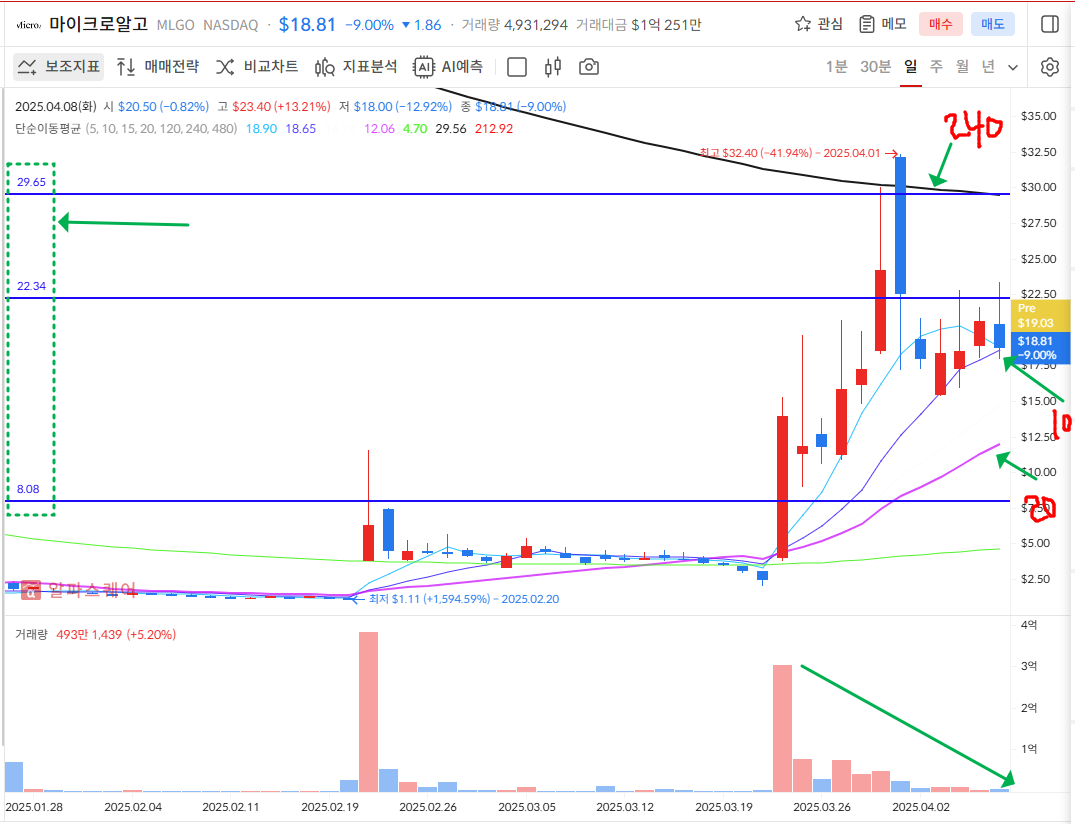The height and width of the screenshot is (824, 1075).
Task: Open the 매매전략 trading strategy tool
Action: pyautogui.click(x=158, y=66)
